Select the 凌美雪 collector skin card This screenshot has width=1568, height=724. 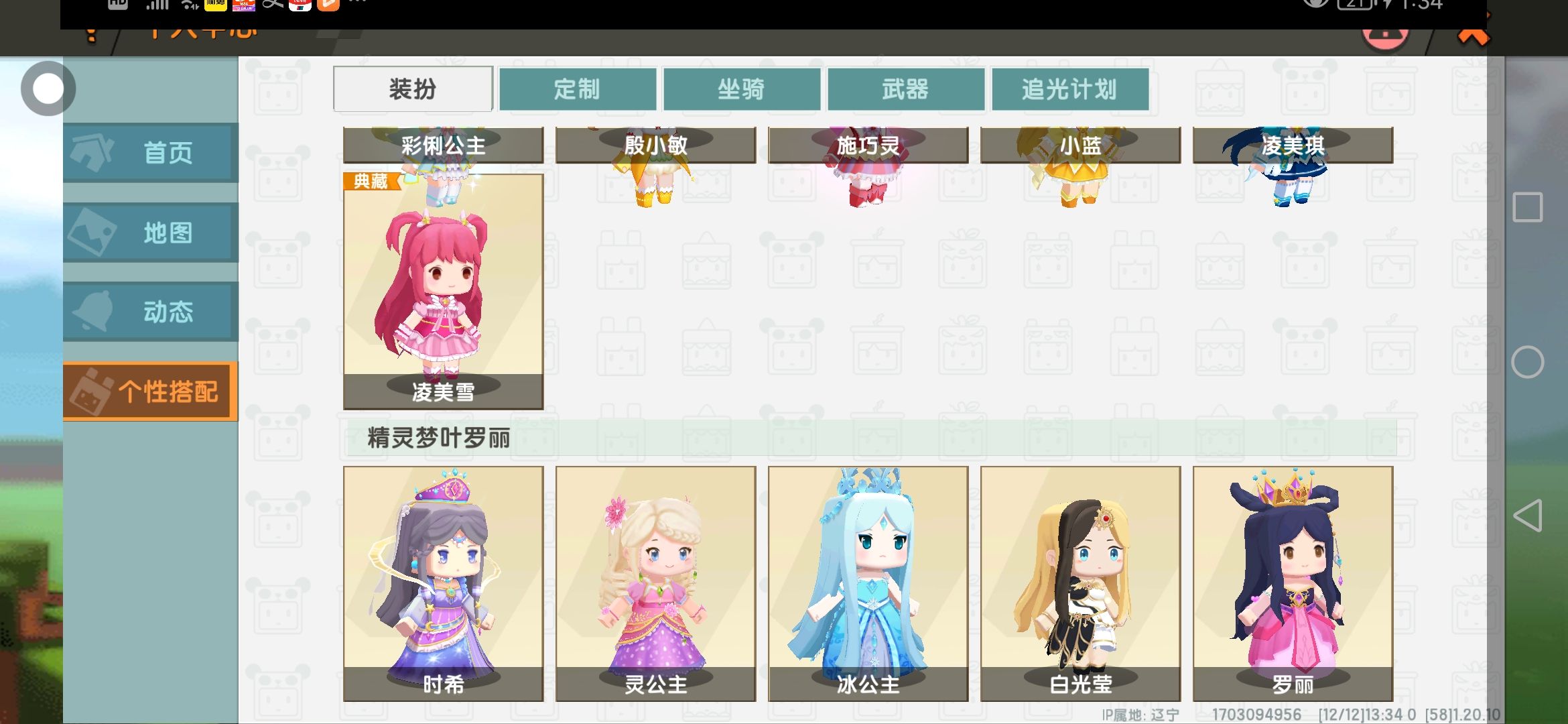pos(444,292)
